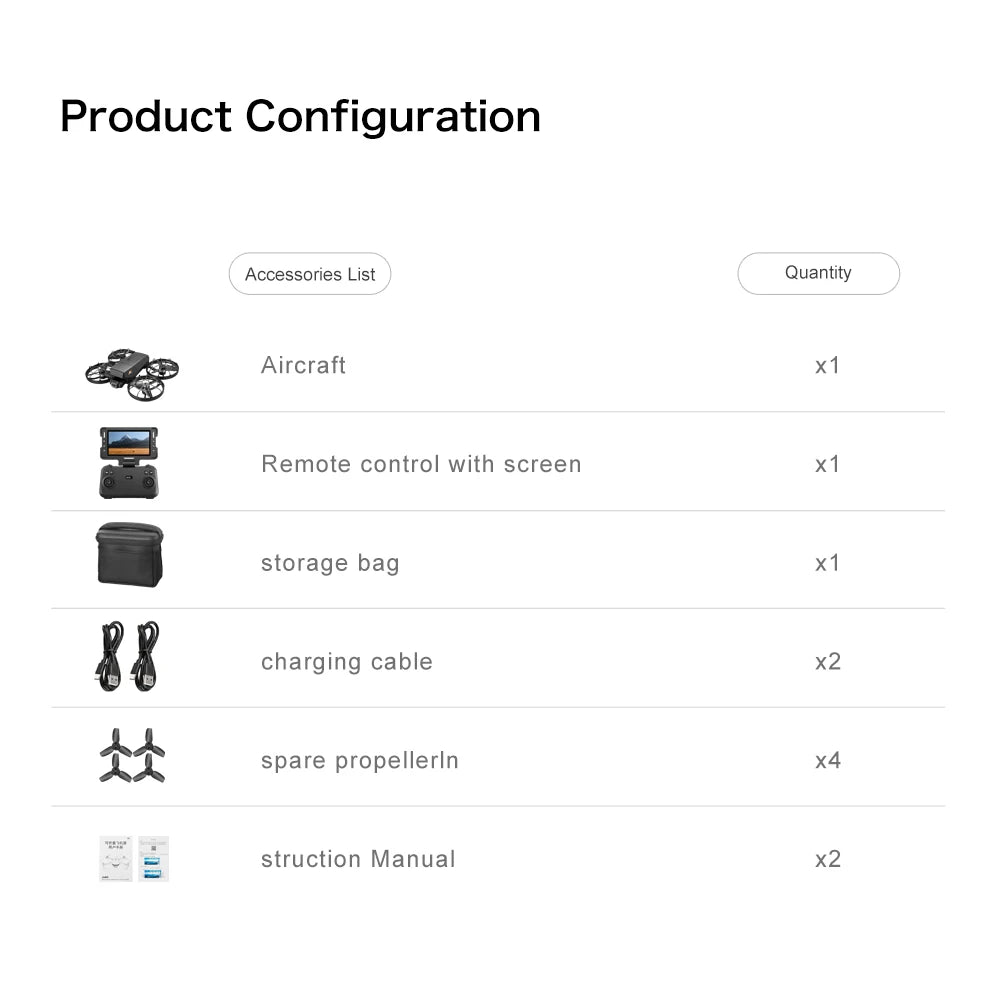Select the "storage bag" label

(330, 563)
